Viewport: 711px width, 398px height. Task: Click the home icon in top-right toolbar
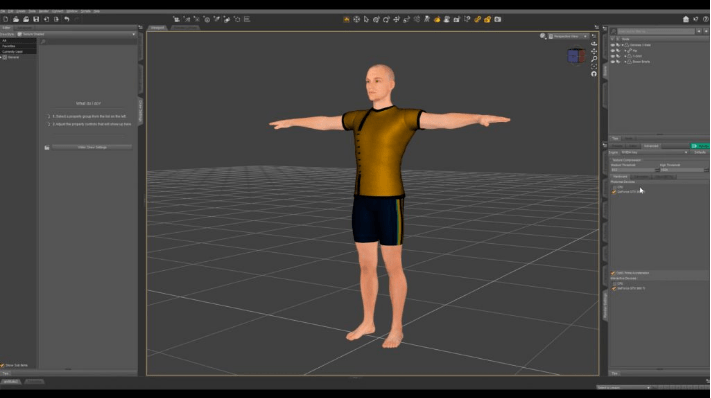(x=686, y=19)
